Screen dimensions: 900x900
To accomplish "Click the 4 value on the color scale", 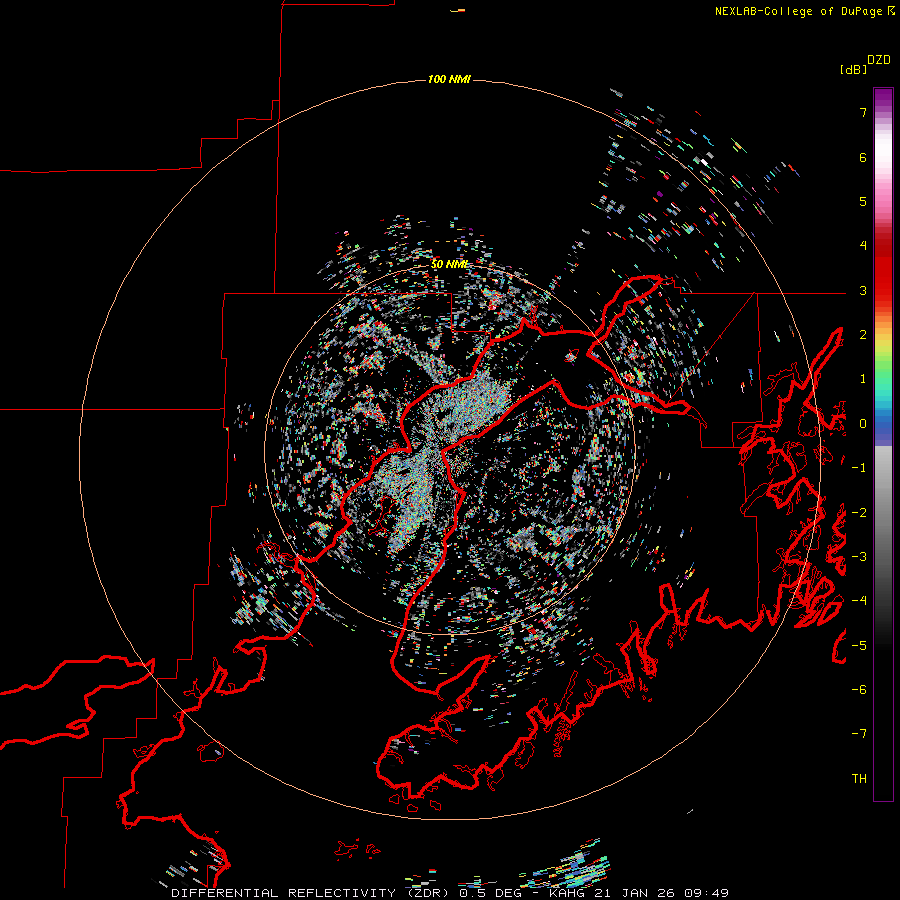I will 863,246.
